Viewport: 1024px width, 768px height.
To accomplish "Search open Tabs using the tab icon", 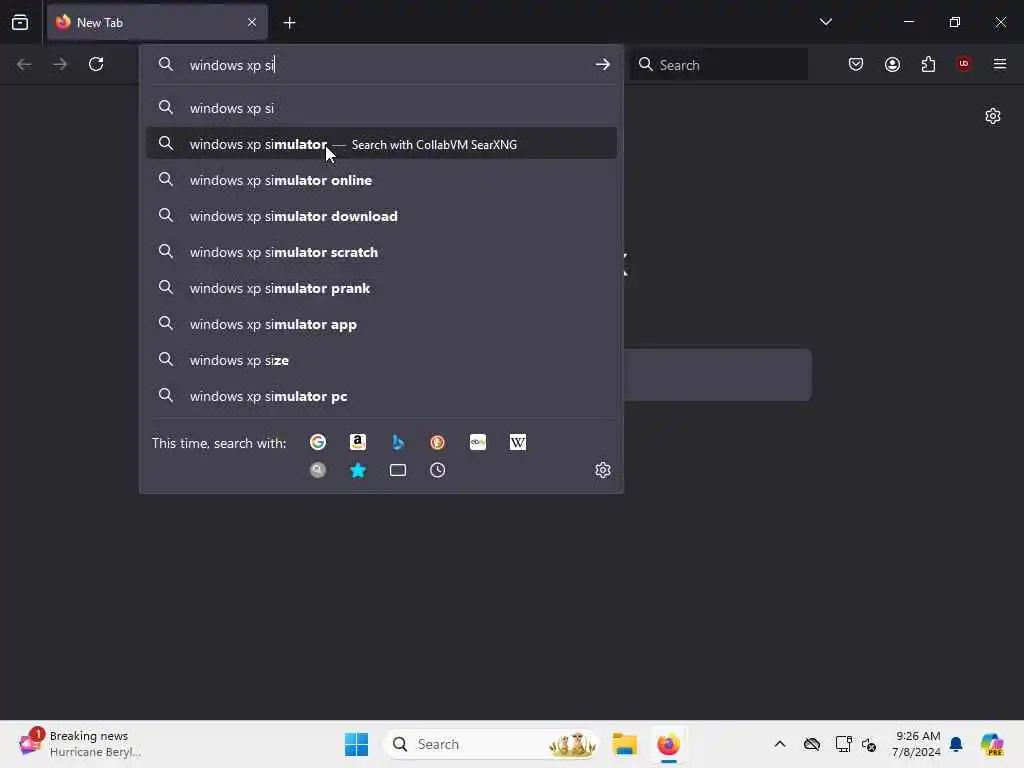I will (398, 470).
